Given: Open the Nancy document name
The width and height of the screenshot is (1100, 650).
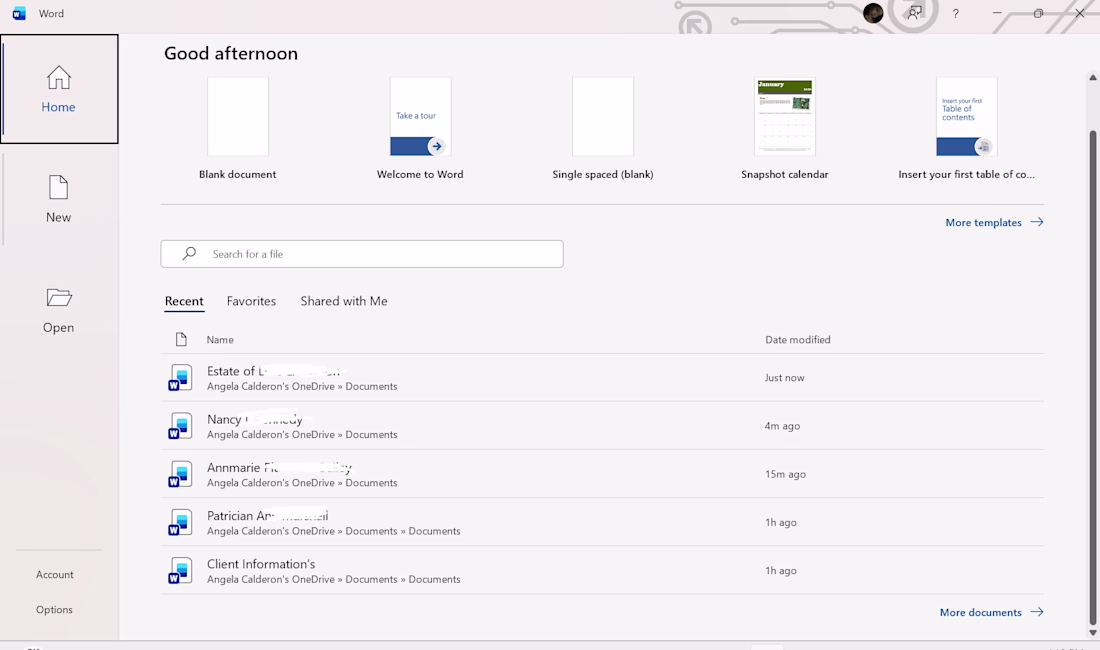Looking at the screenshot, I should click(x=255, y=419).
